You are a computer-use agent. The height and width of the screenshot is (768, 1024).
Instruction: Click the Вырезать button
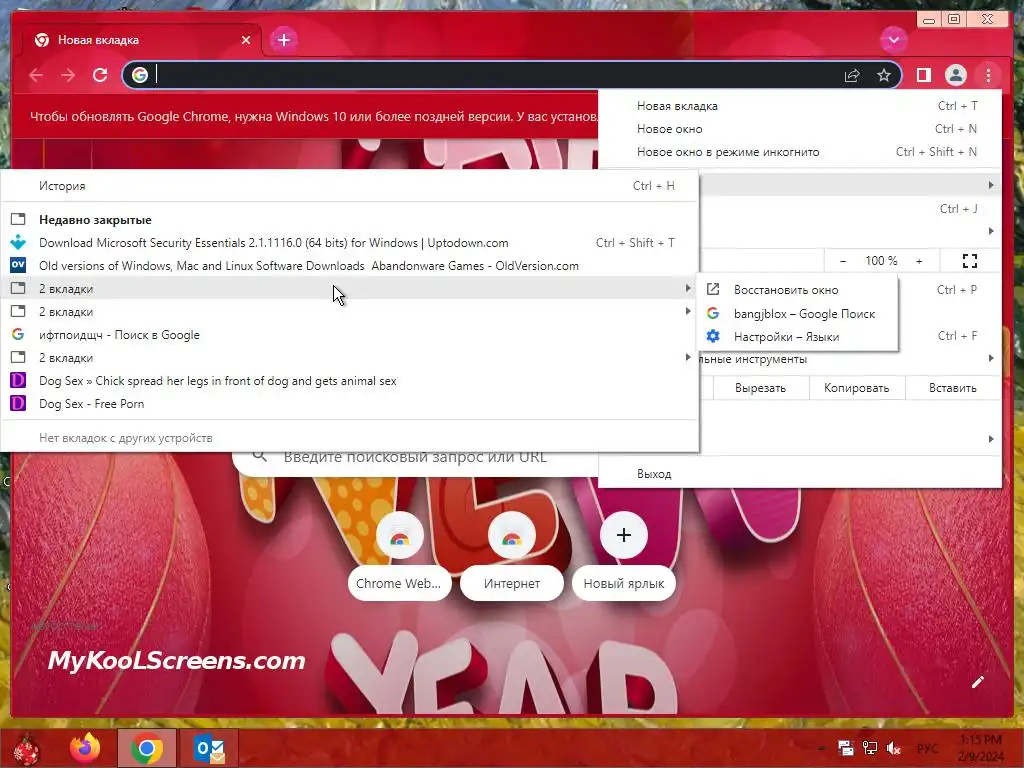760,388
